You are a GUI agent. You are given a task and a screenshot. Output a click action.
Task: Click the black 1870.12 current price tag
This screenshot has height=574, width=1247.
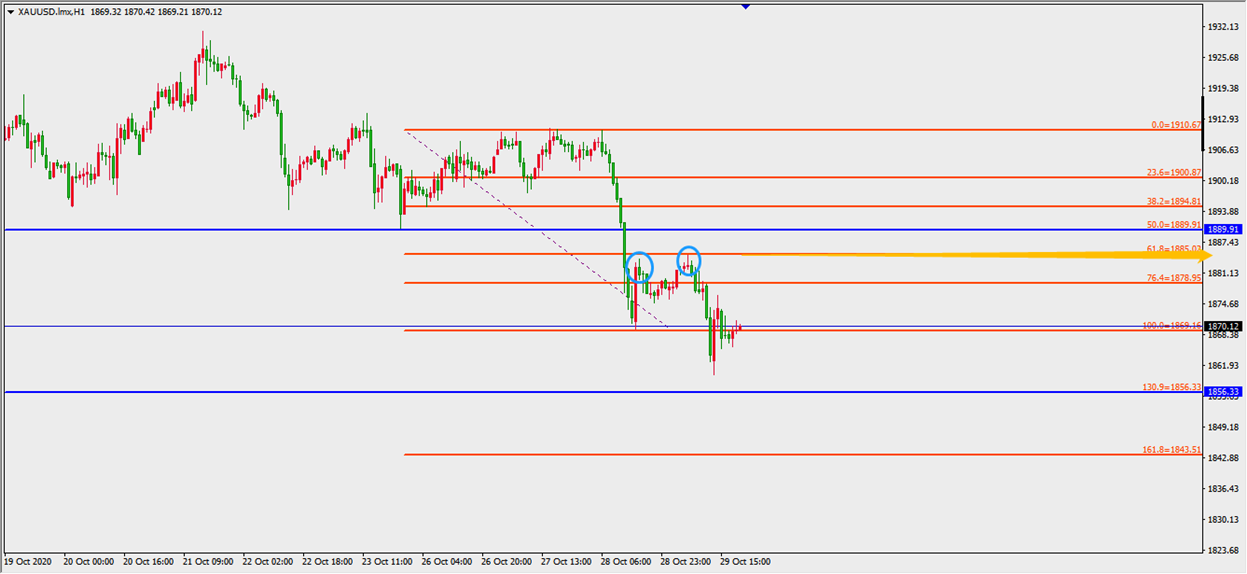coord(1224,326)
